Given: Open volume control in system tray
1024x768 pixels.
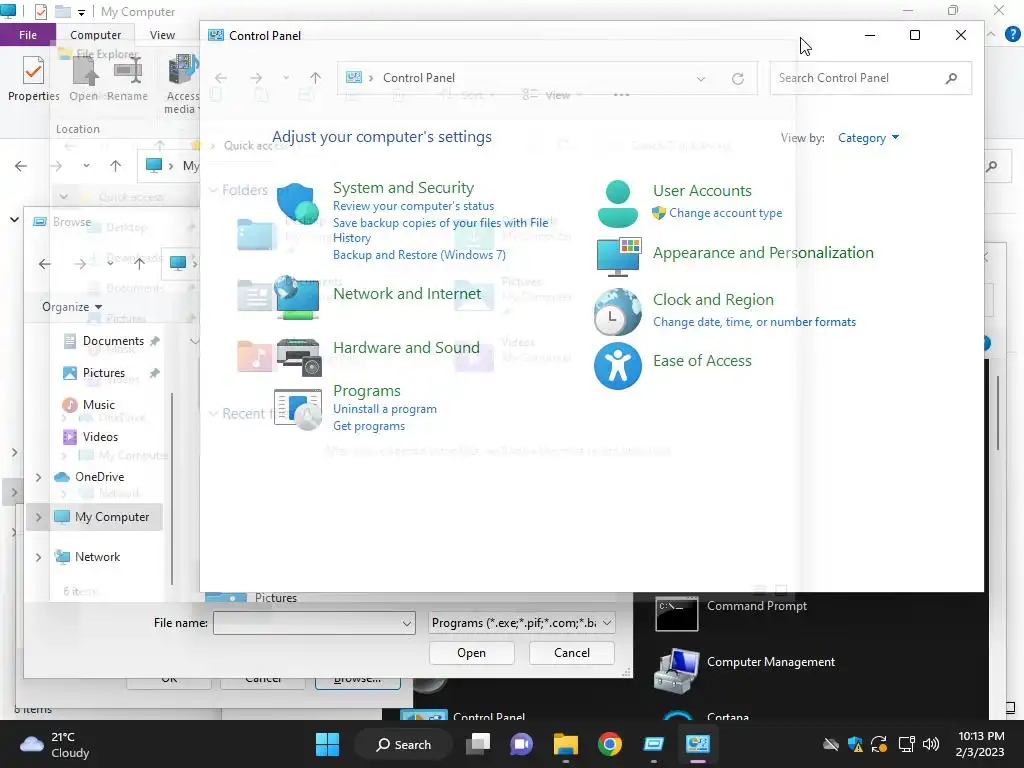Looking at the screenshot, I should coord(931,744).
